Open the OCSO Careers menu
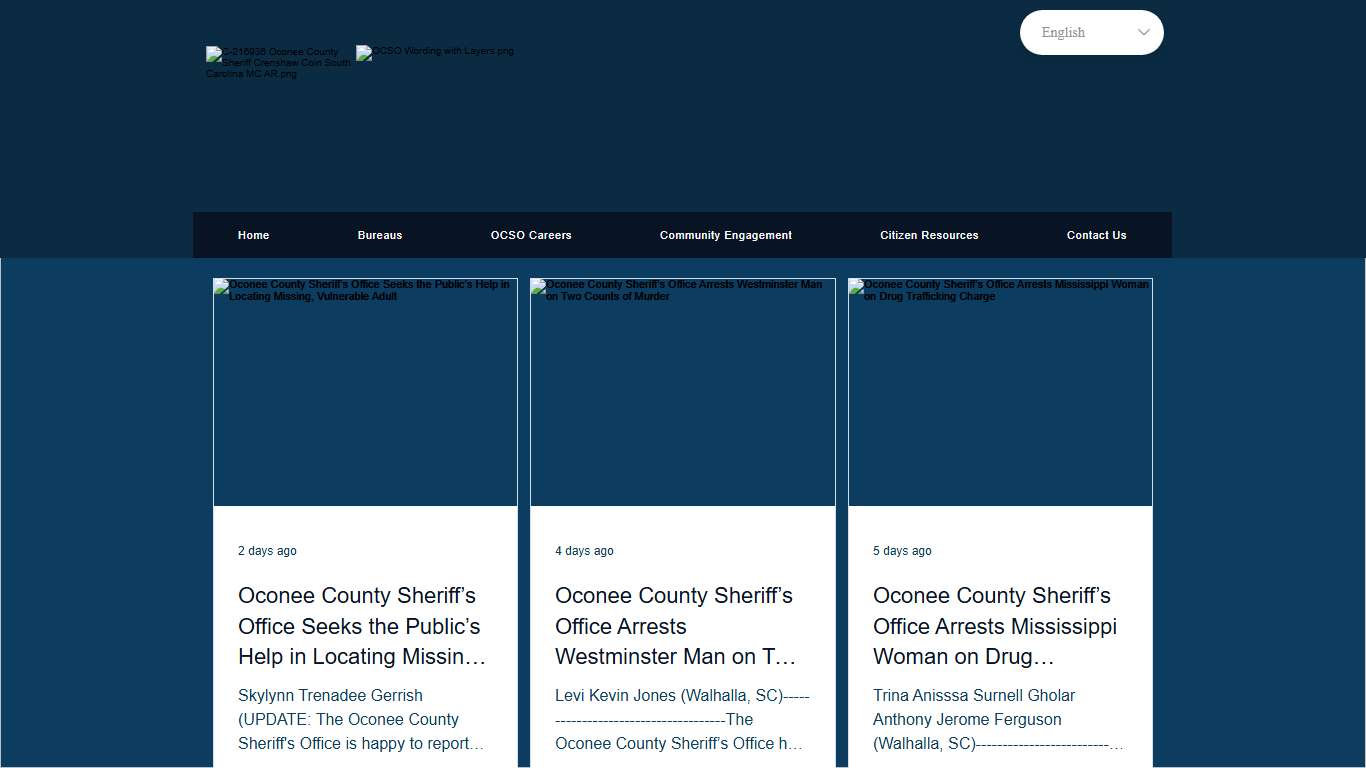 click(x=531, y=235)
